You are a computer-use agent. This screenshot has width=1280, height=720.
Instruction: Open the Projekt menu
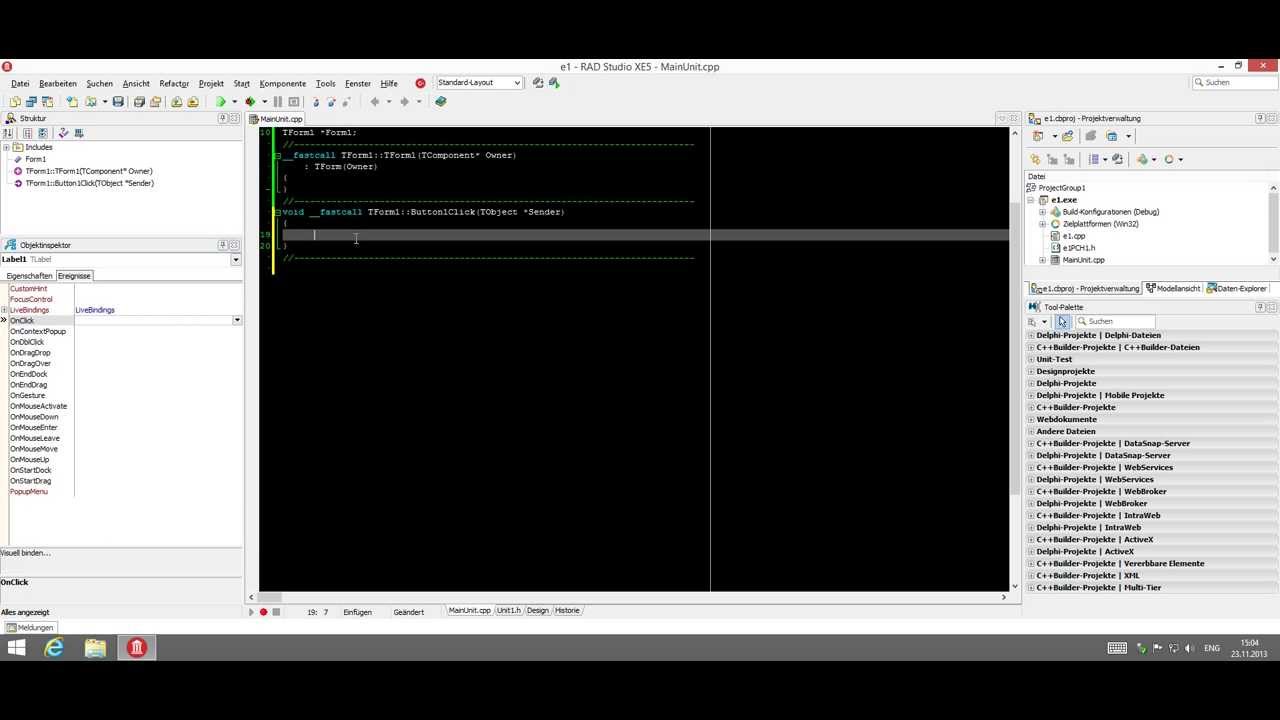point(211,84)
